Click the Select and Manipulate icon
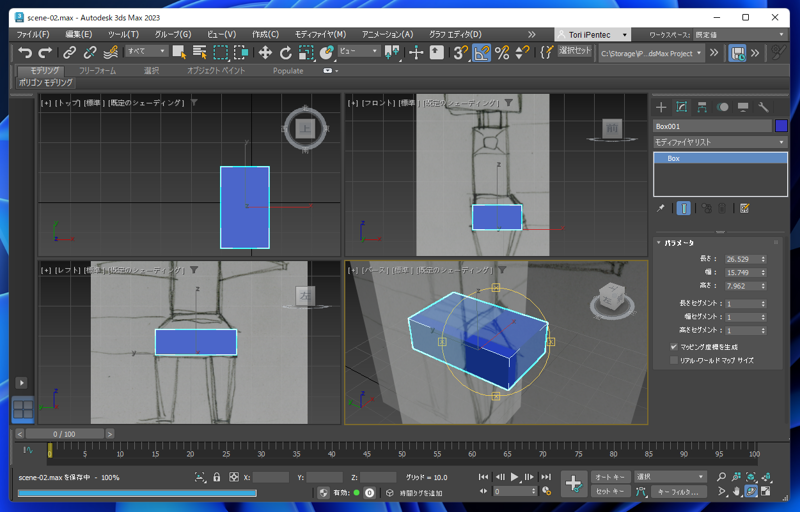800x512 pixels. click(416, 52)
